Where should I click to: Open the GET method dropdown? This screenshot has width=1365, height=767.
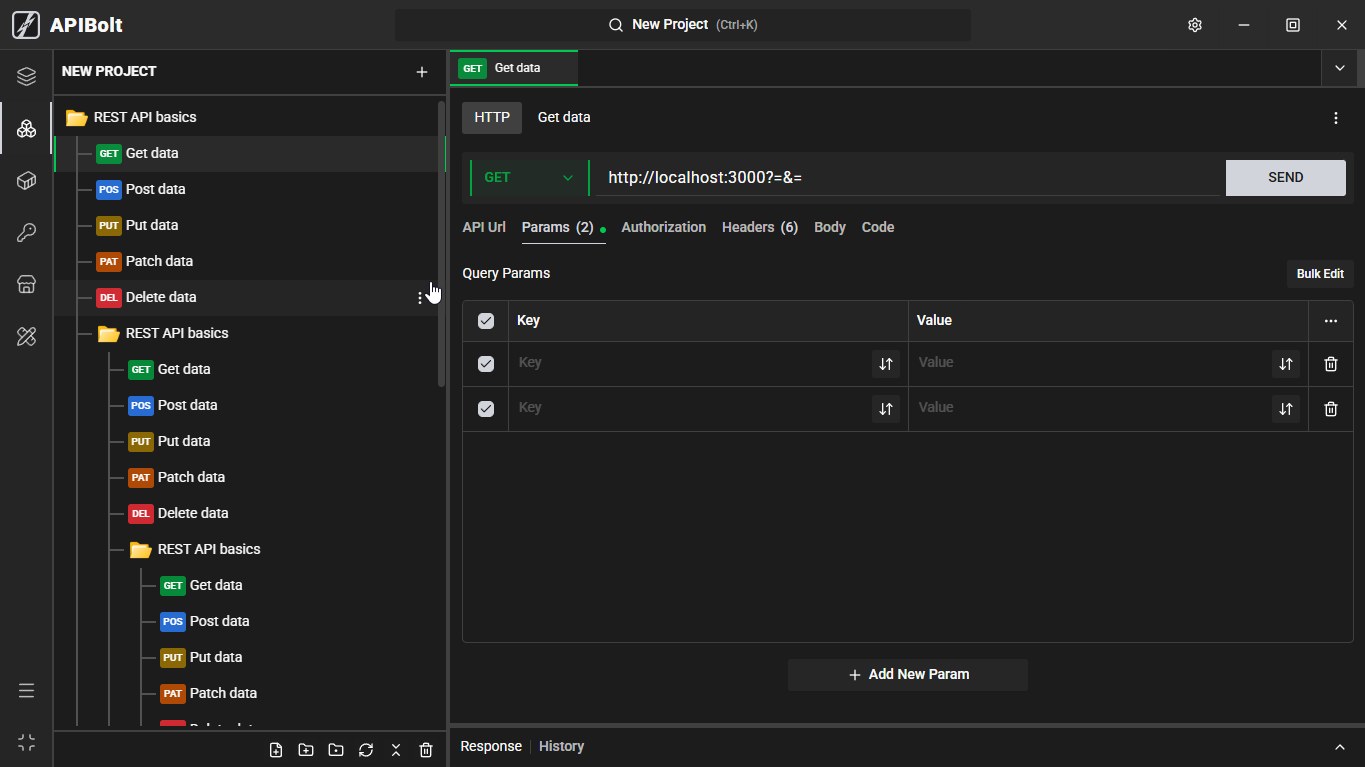pos(529,178)
